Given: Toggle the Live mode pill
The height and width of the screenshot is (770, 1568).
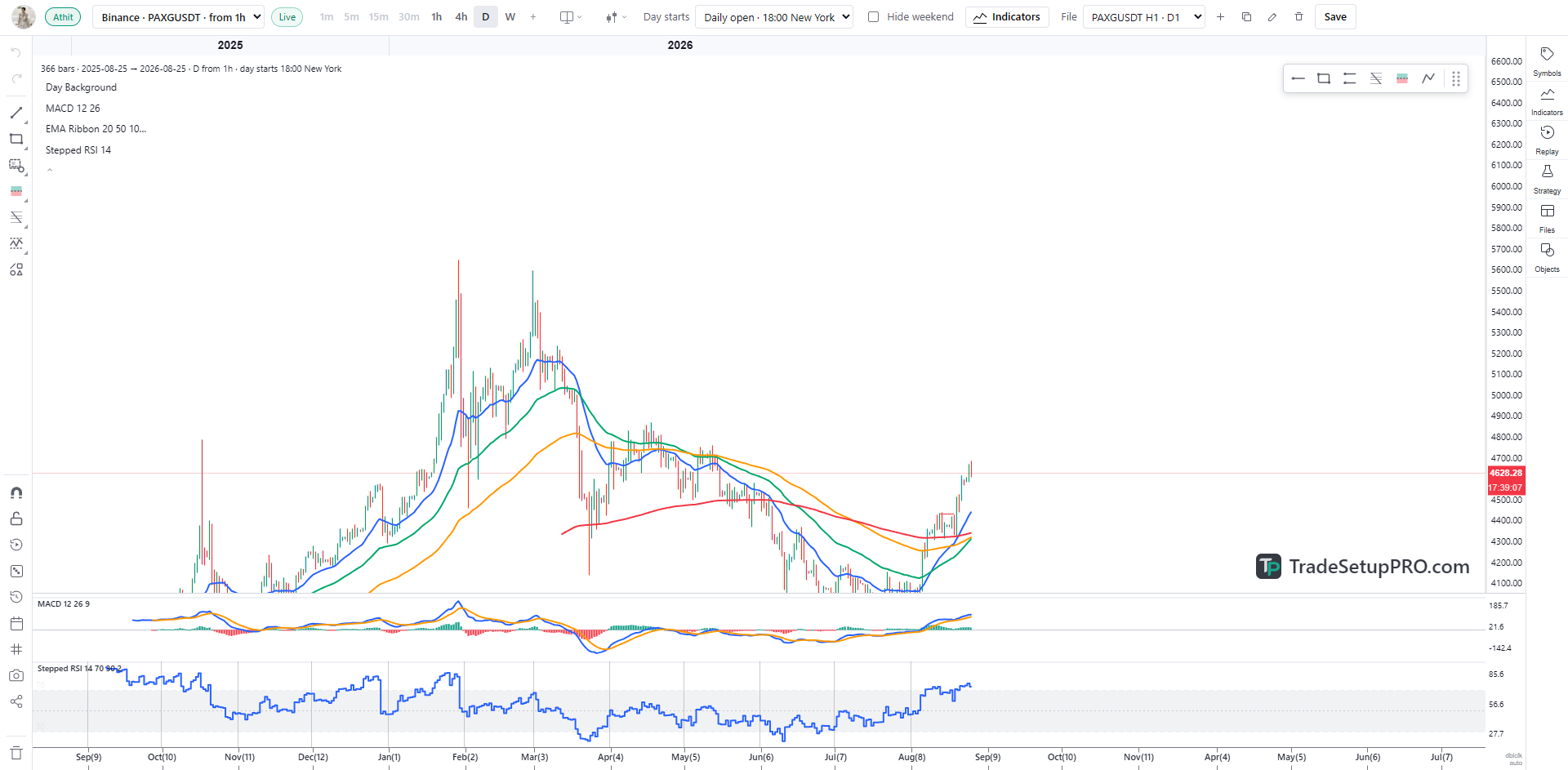Looking at the screenshot, I should 287,17.
